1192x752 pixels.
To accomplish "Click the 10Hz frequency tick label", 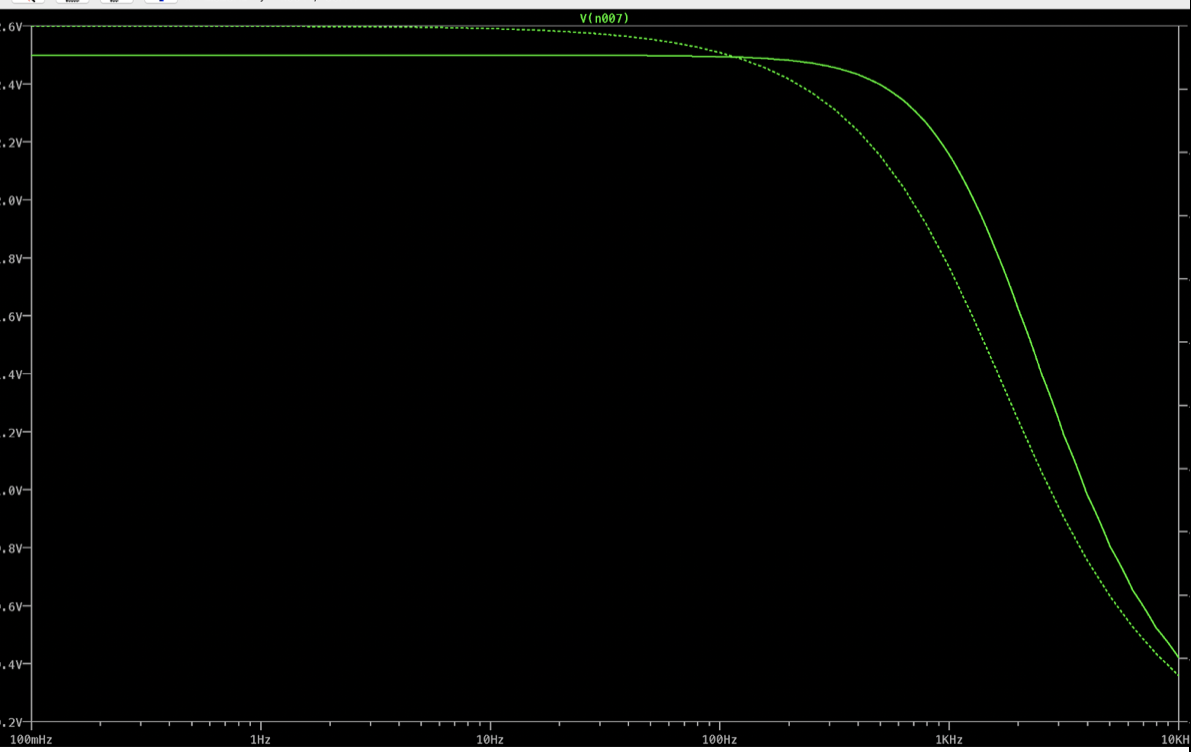I will 488,740.
